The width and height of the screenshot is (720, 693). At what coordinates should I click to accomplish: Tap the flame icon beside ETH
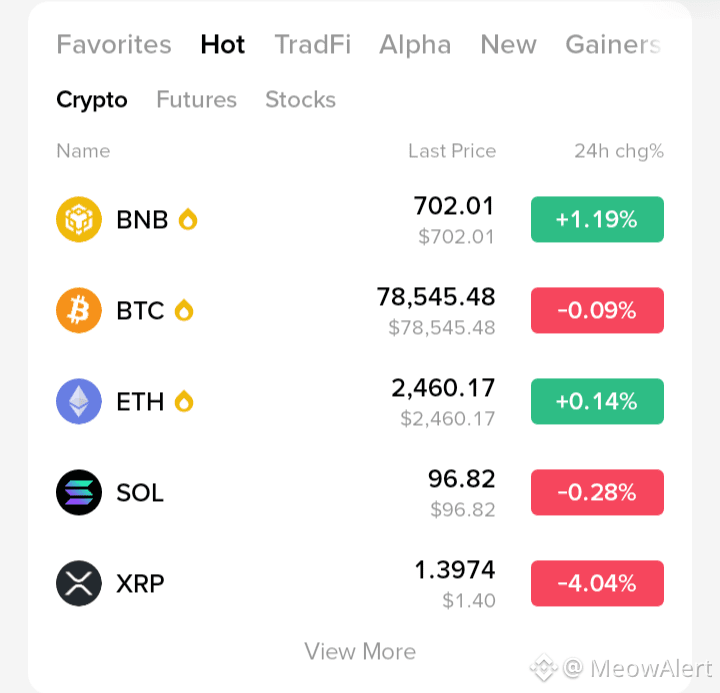[x=184, y=401]
